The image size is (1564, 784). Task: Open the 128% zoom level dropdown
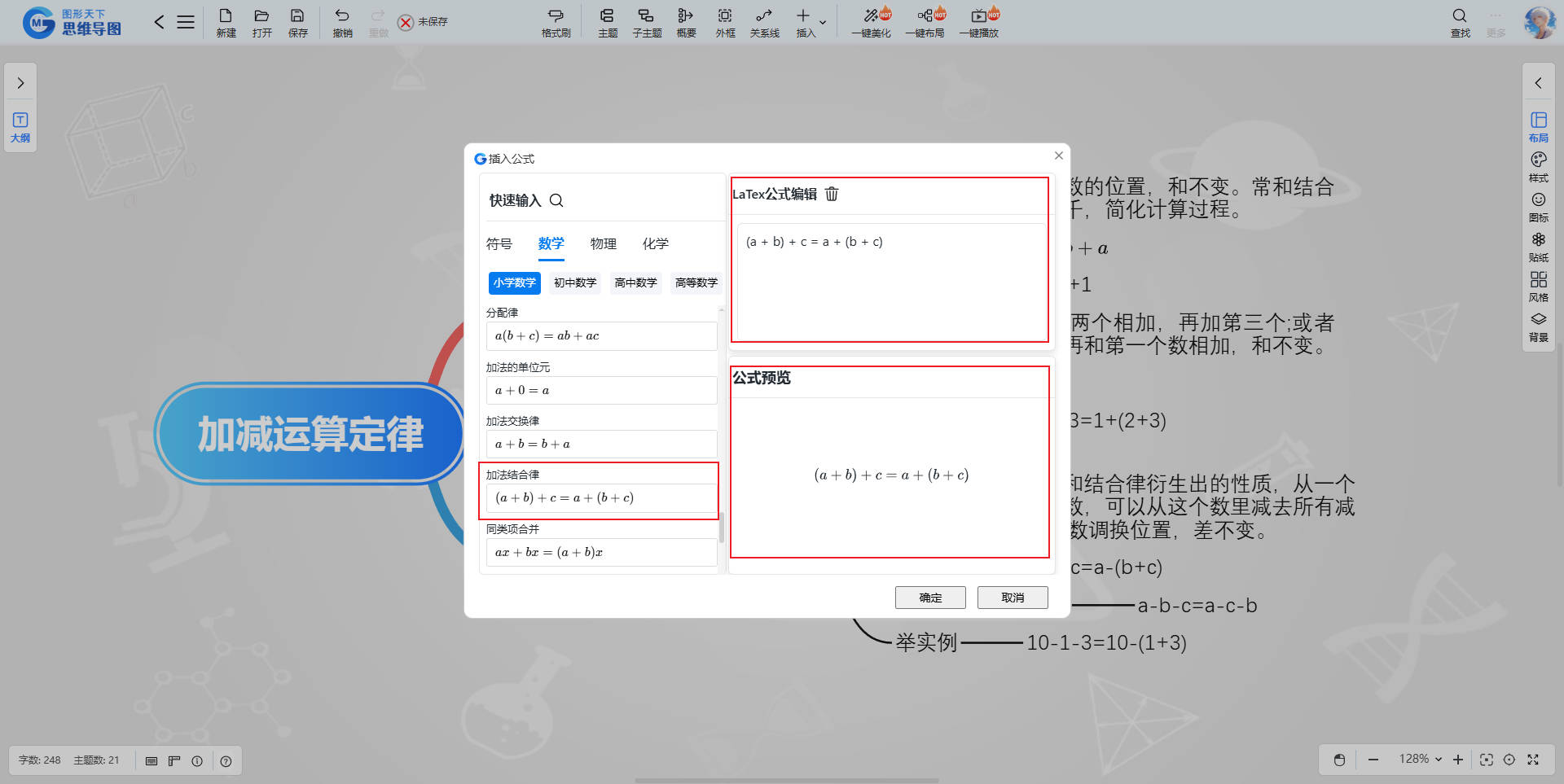coord(1420,759)
